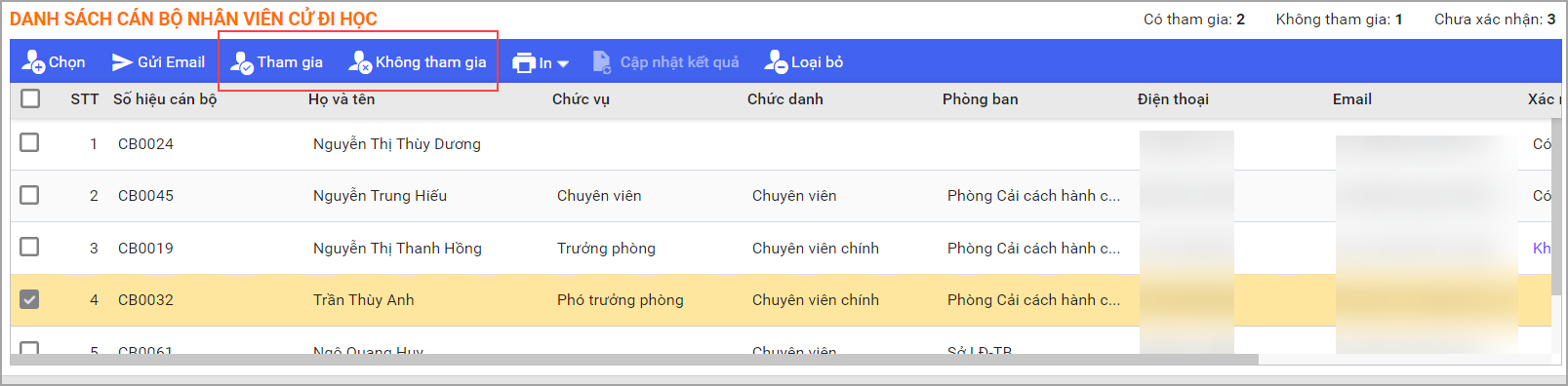1568x386 pixels.
Task: Click the Loại bỏ remove-person icon
Action: tap(776, 62)
